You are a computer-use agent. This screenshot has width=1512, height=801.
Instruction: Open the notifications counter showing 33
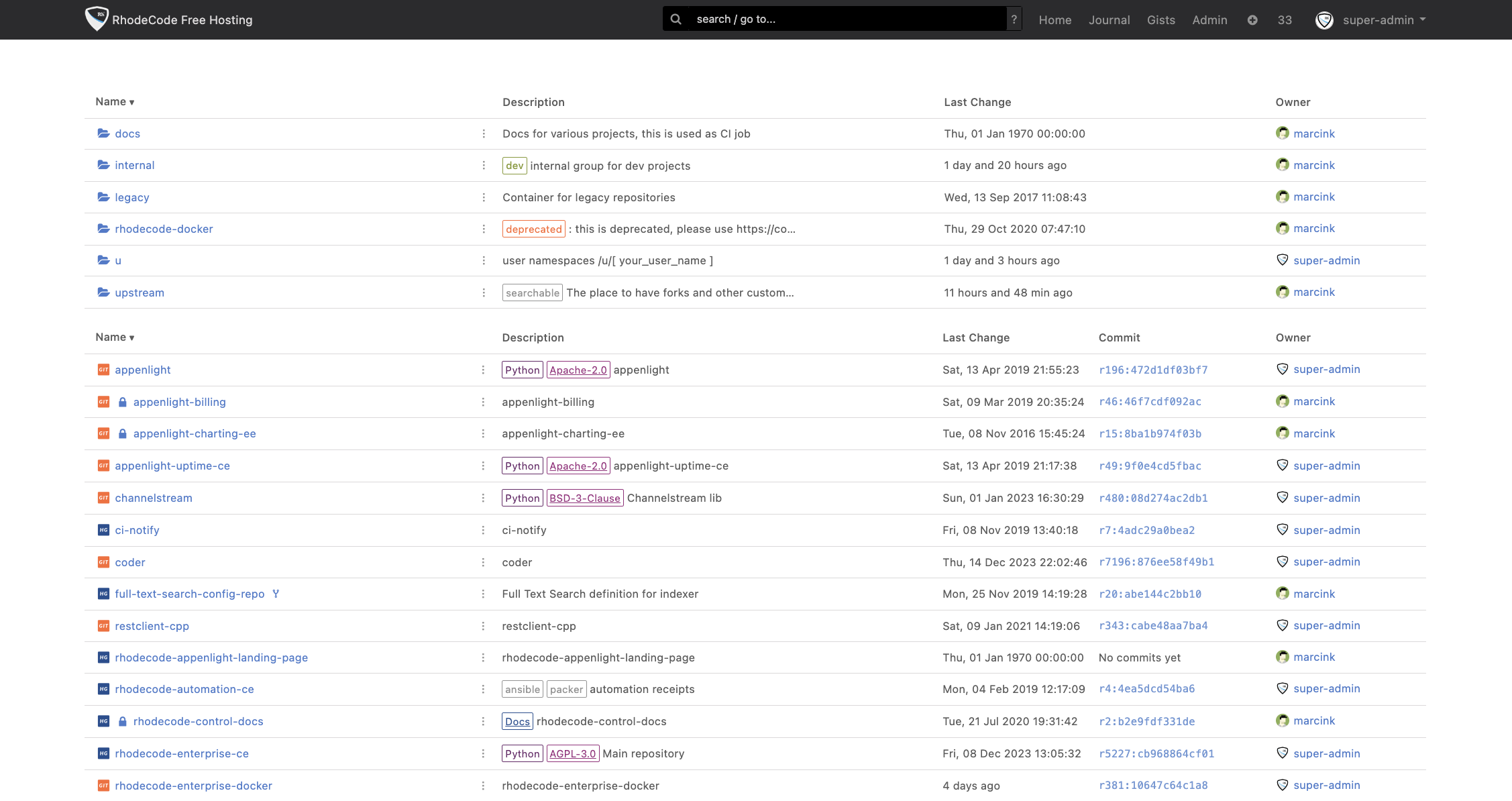1284,19
